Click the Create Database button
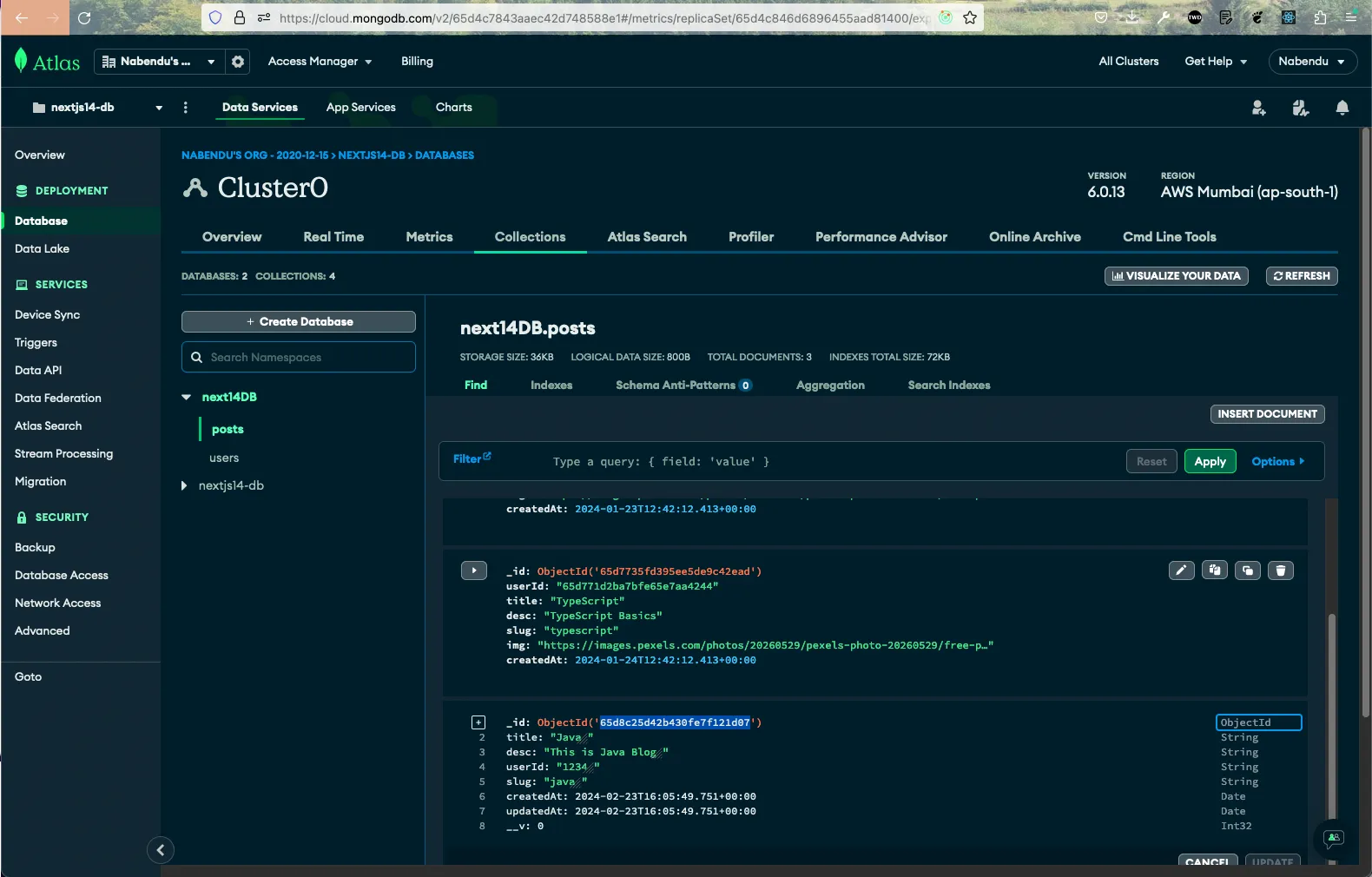1372x877 pixels. tap(299, 321)
